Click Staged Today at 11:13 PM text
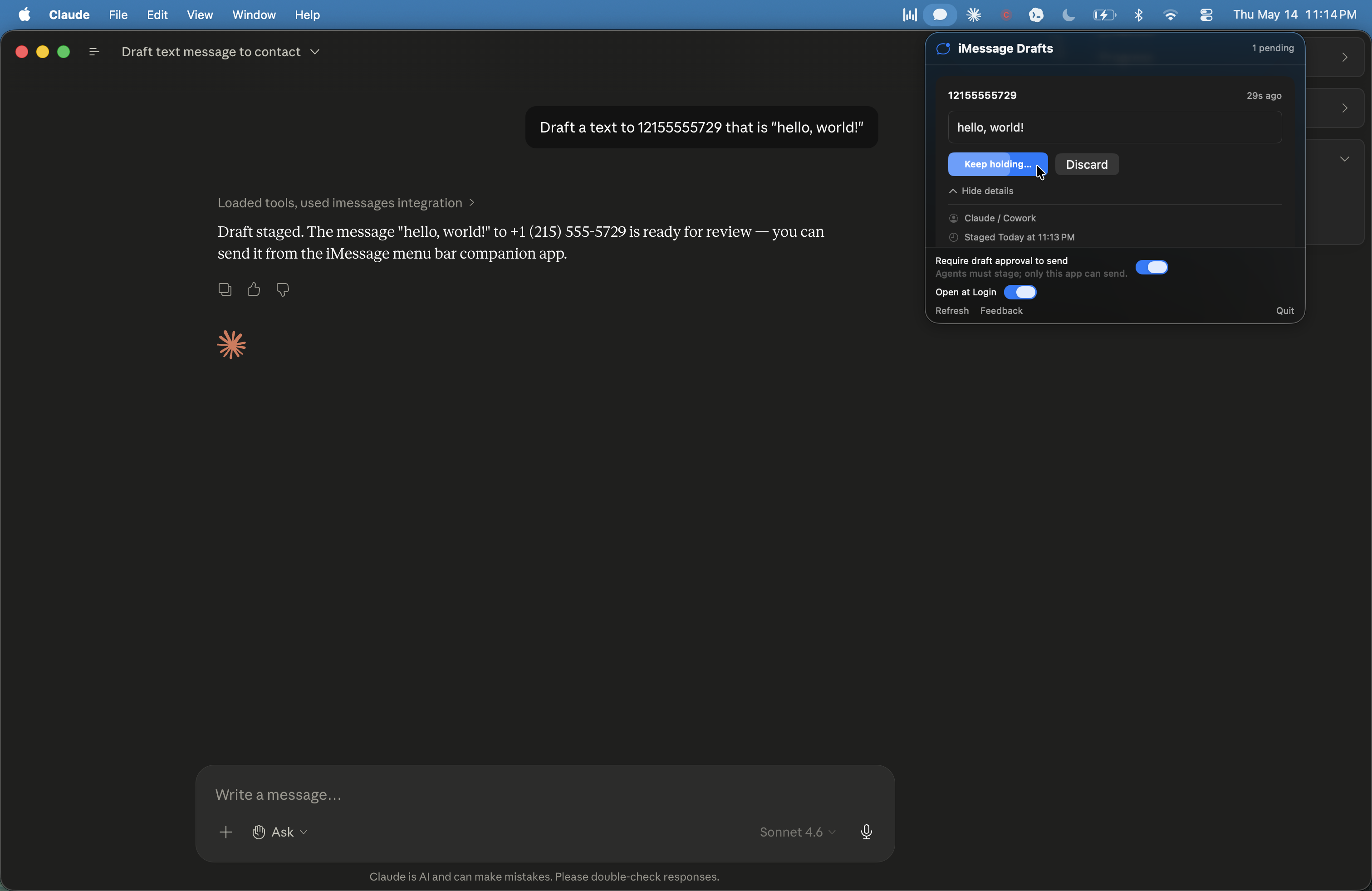Screen dimensions: 1372x891 point(1019,237)
